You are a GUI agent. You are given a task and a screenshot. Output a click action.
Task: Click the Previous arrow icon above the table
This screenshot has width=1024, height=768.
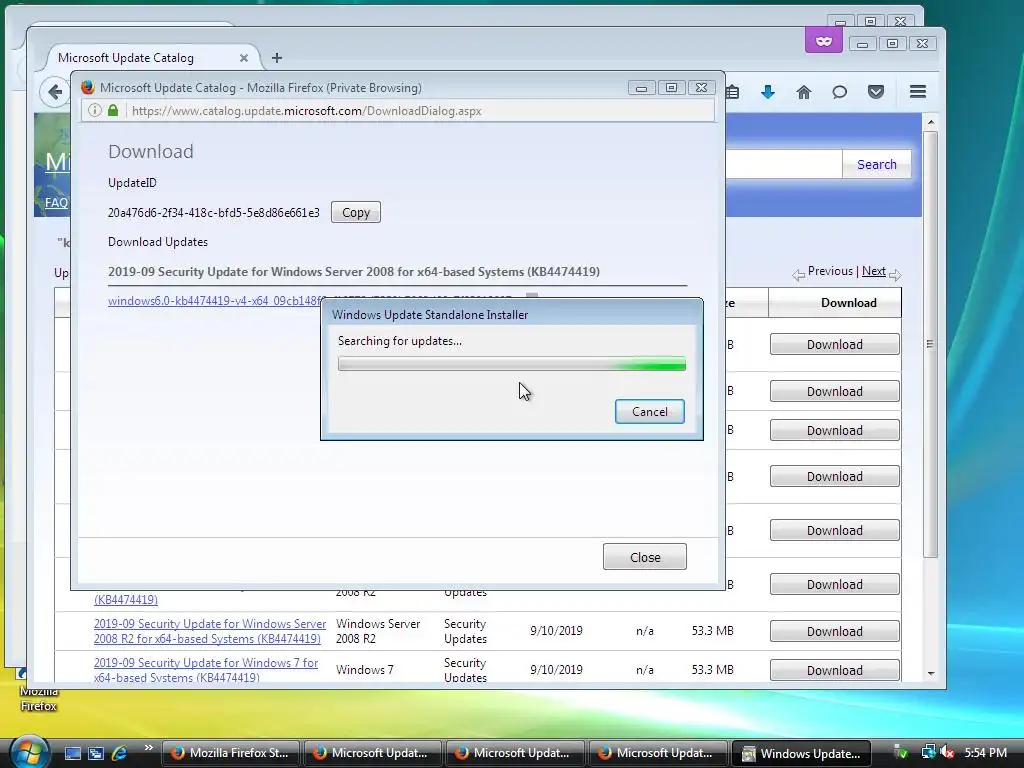[x=798, y=275]
